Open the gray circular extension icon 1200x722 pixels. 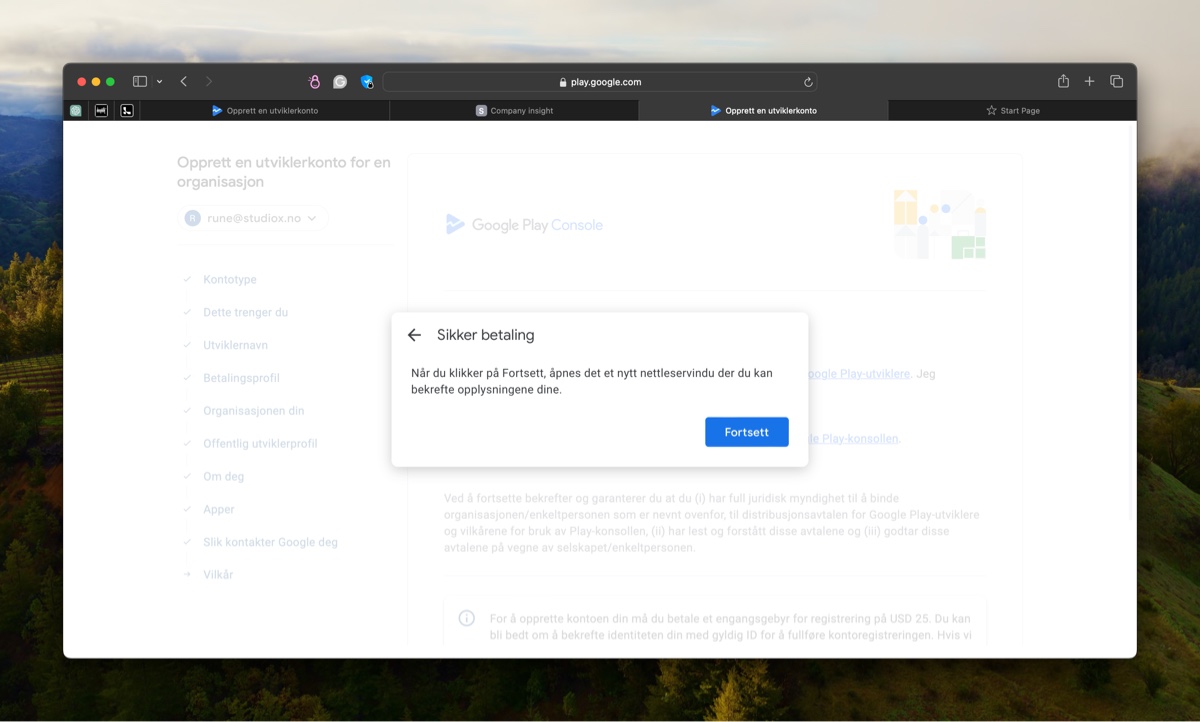pyautogui.click(x=340, y=82)
